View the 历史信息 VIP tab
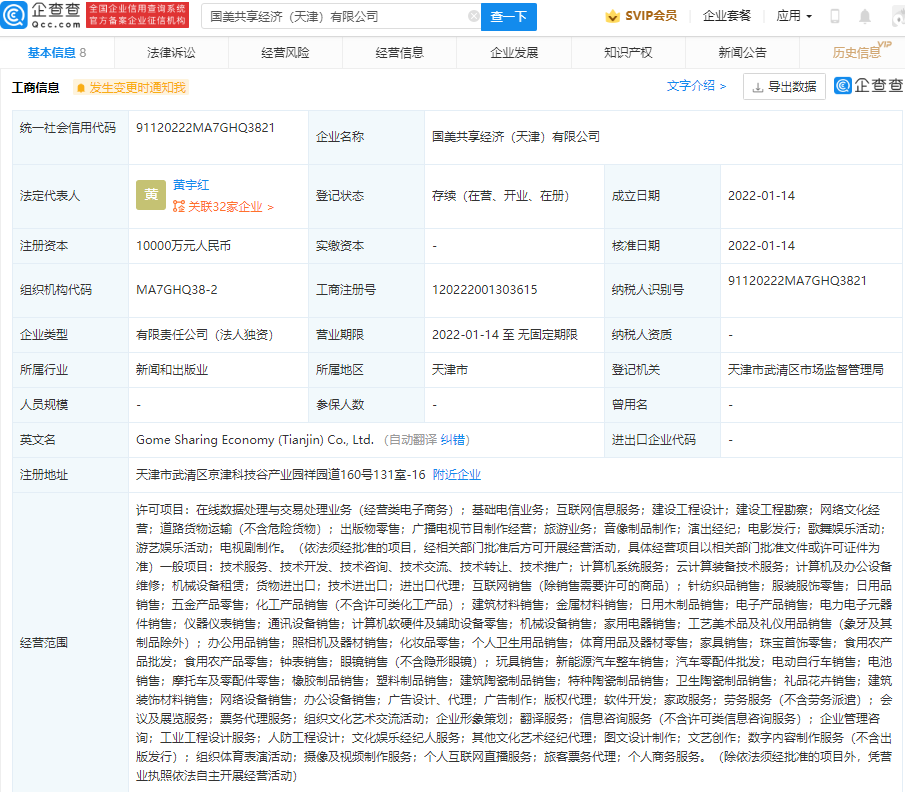Image resolution: width=905 pixels, height=792 pixels. click(857, 52)
